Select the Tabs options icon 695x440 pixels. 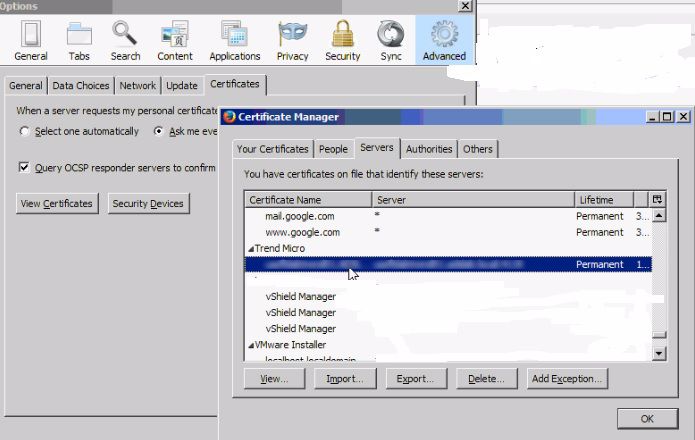(x=79, y=35)
